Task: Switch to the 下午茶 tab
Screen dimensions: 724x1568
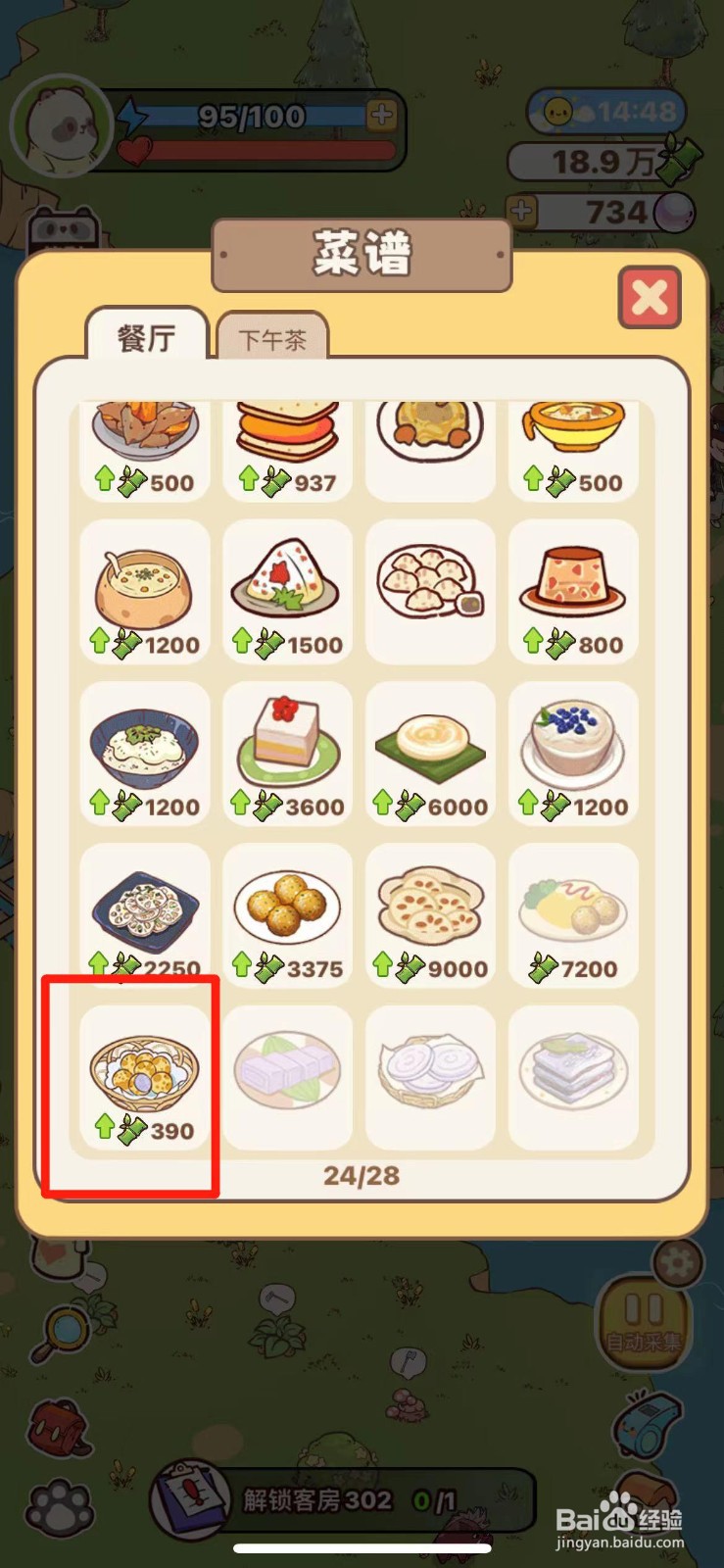Action: coord(272,339)
